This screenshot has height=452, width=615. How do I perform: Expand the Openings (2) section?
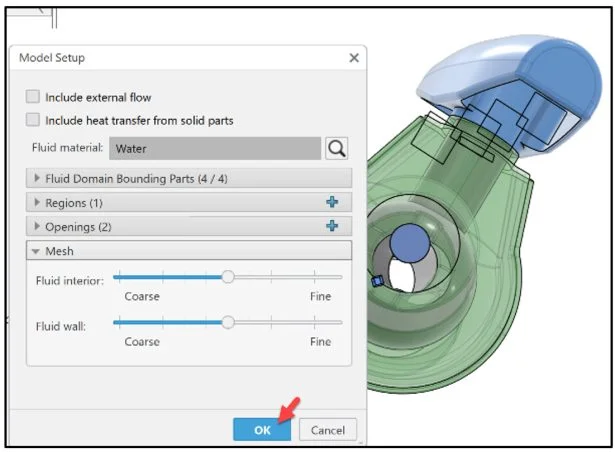(x=38, y=226)
